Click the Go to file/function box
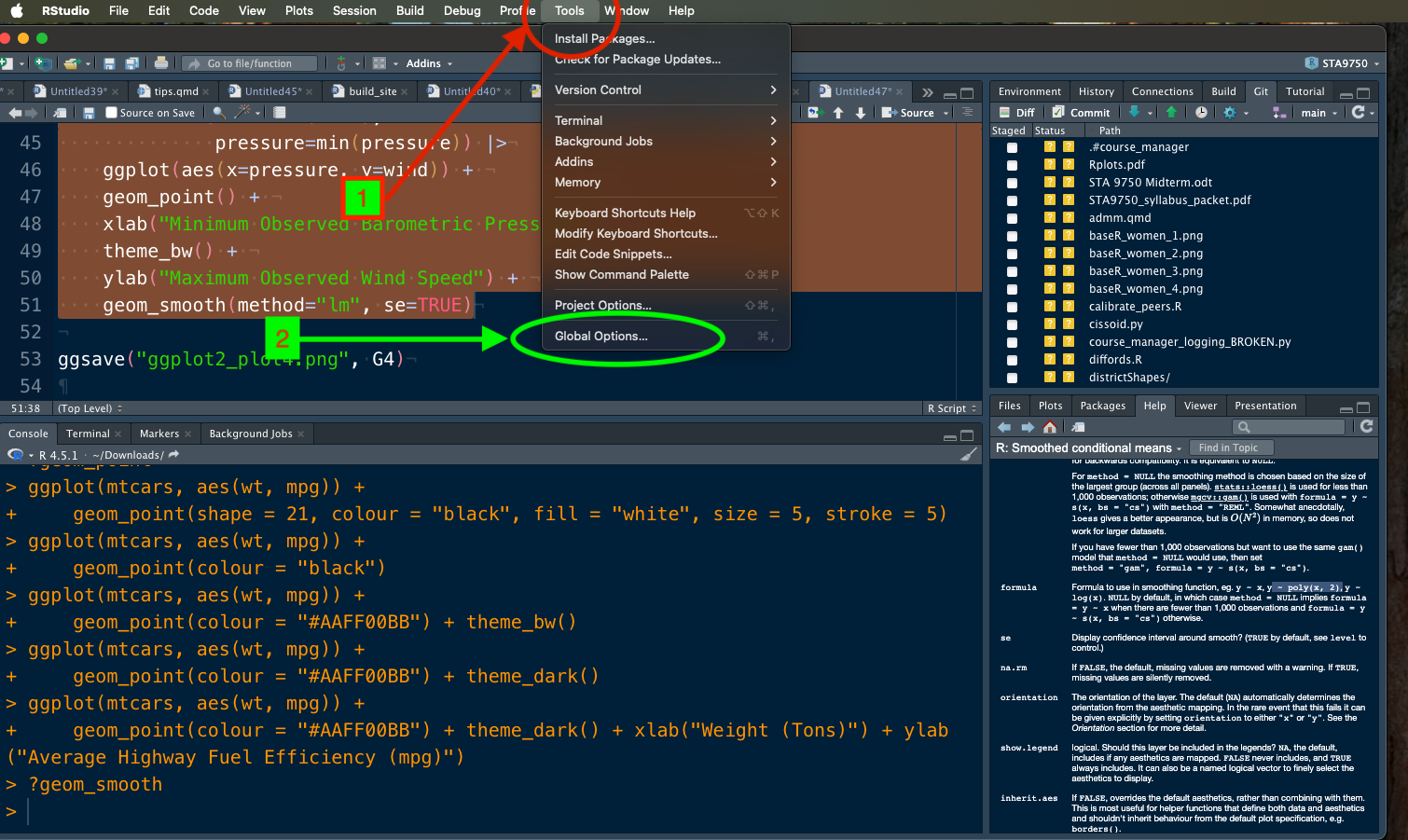Image resolution: width=1408 pixels, height=840 pixels. (249, 63)
